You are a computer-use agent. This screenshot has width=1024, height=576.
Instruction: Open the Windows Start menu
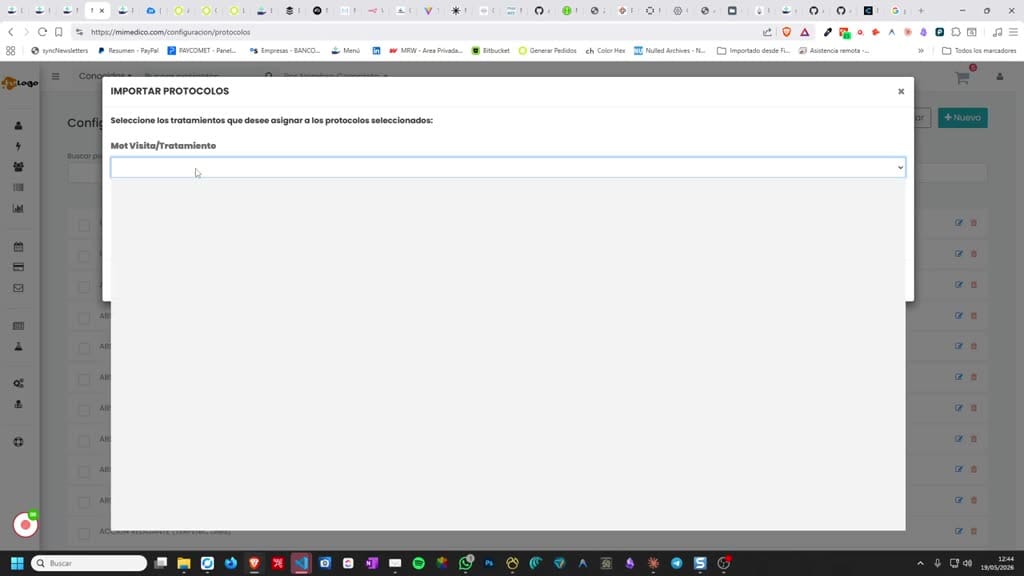(18, 563)
